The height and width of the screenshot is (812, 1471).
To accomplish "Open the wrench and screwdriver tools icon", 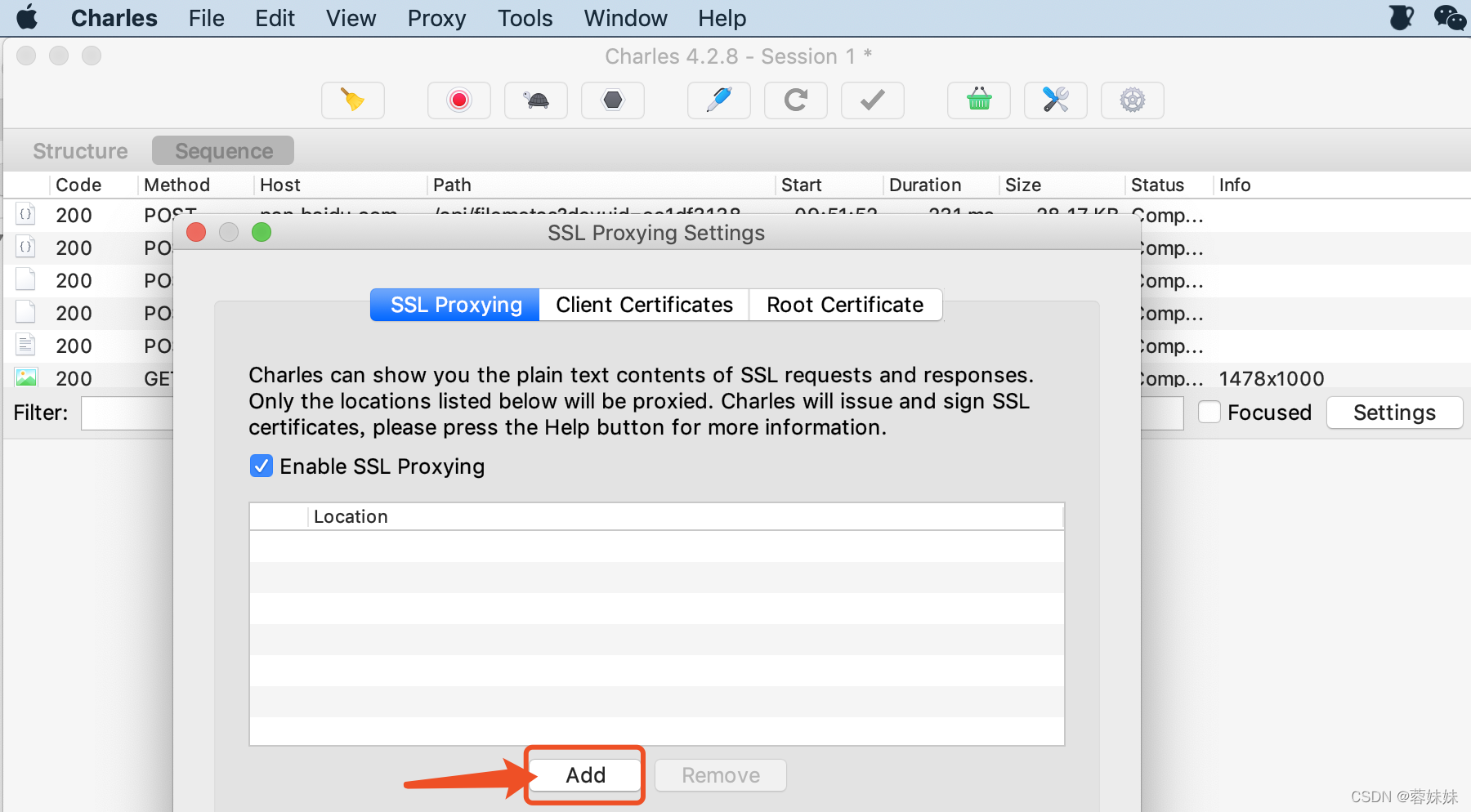I will click(x=1056, y=100).
